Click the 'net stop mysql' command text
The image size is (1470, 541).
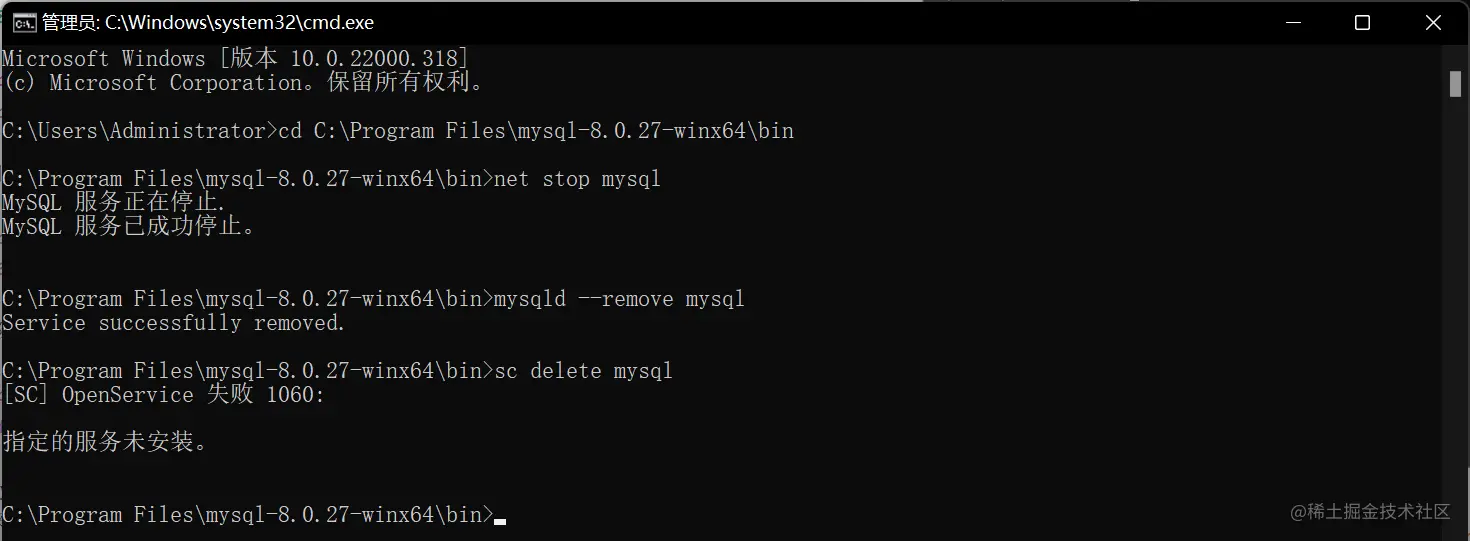coord(577,180)
